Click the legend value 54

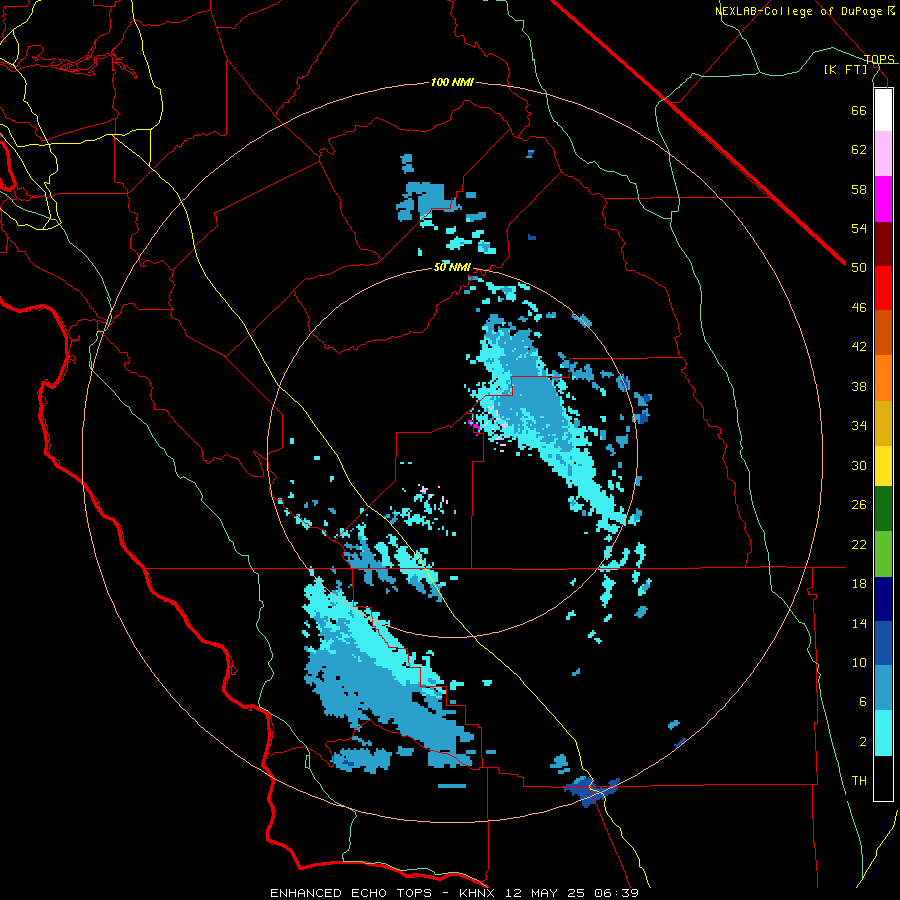[859, 228]
